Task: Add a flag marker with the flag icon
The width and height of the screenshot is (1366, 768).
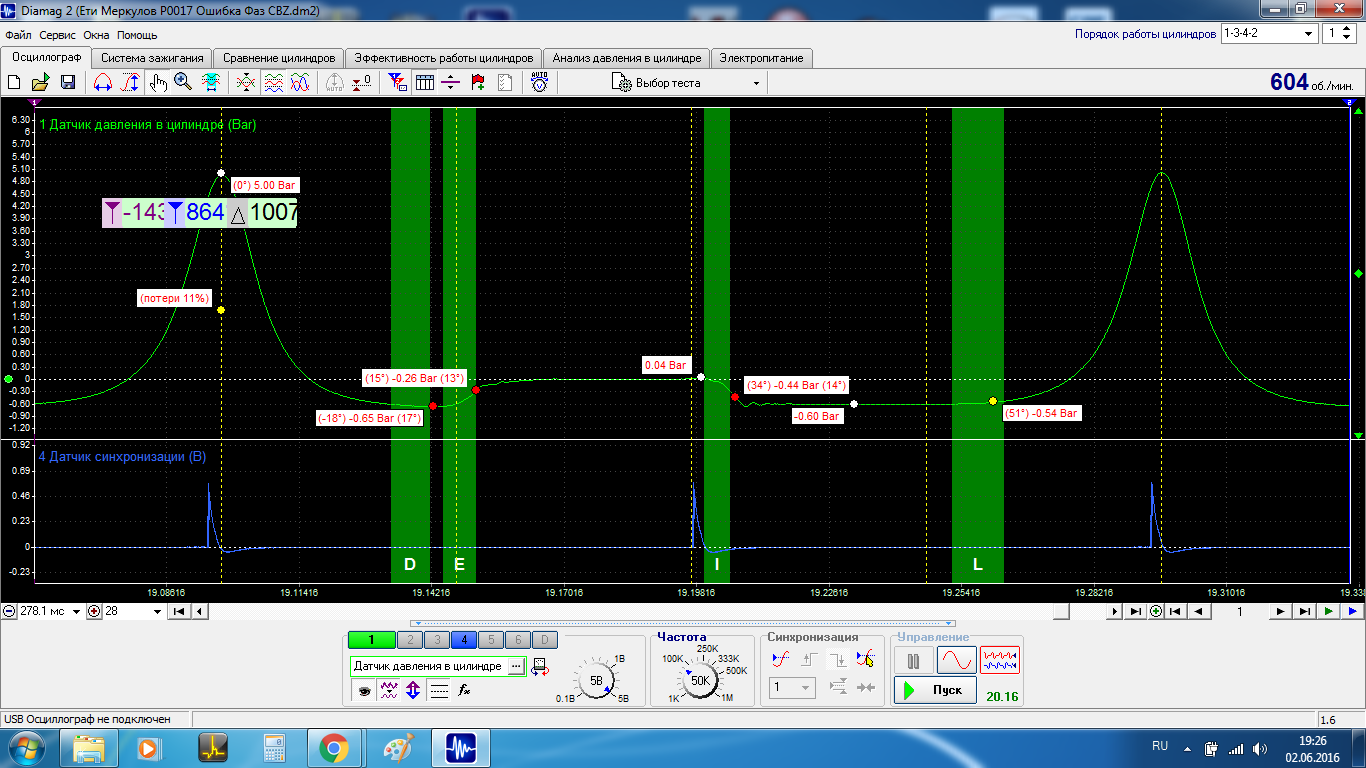Action: click(478, 83)
